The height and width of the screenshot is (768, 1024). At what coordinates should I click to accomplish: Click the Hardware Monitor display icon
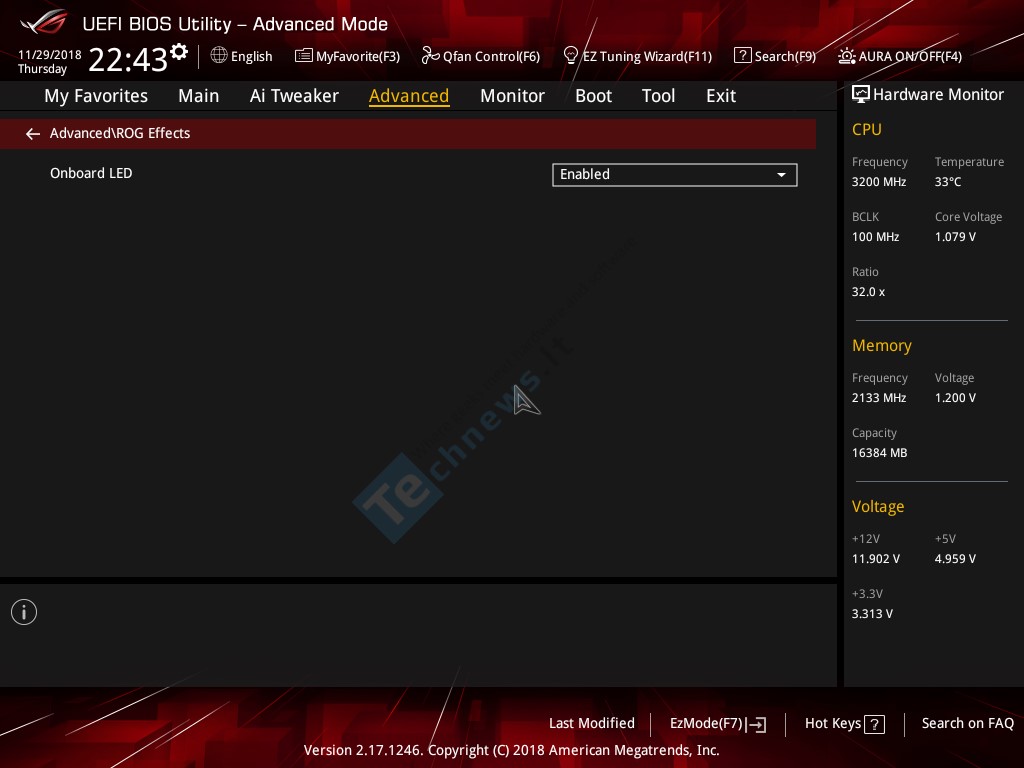[861, 95]
